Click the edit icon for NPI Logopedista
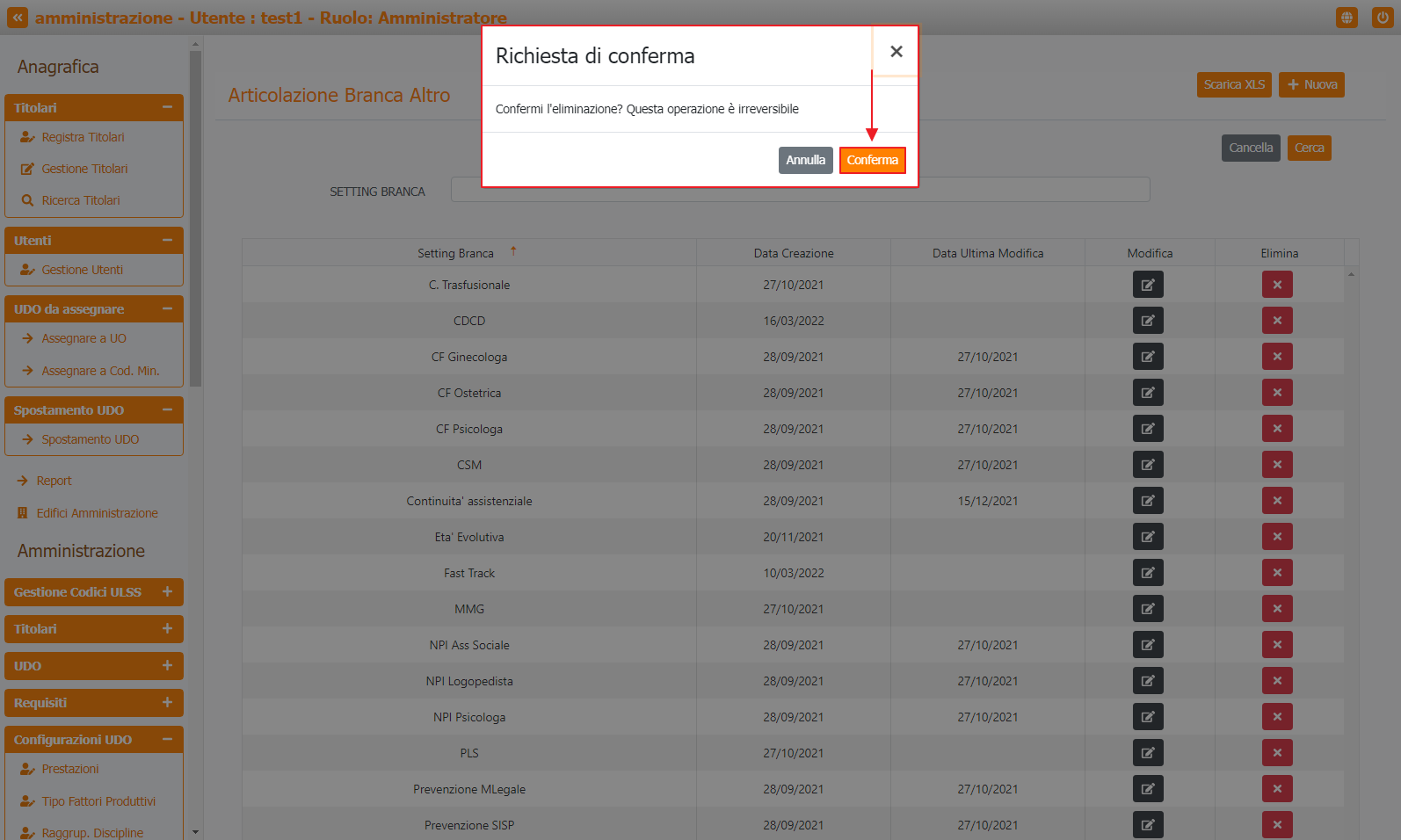The height and width of the screenshot is (840, 1401). pyautogui.click(x=1148, y=681)
